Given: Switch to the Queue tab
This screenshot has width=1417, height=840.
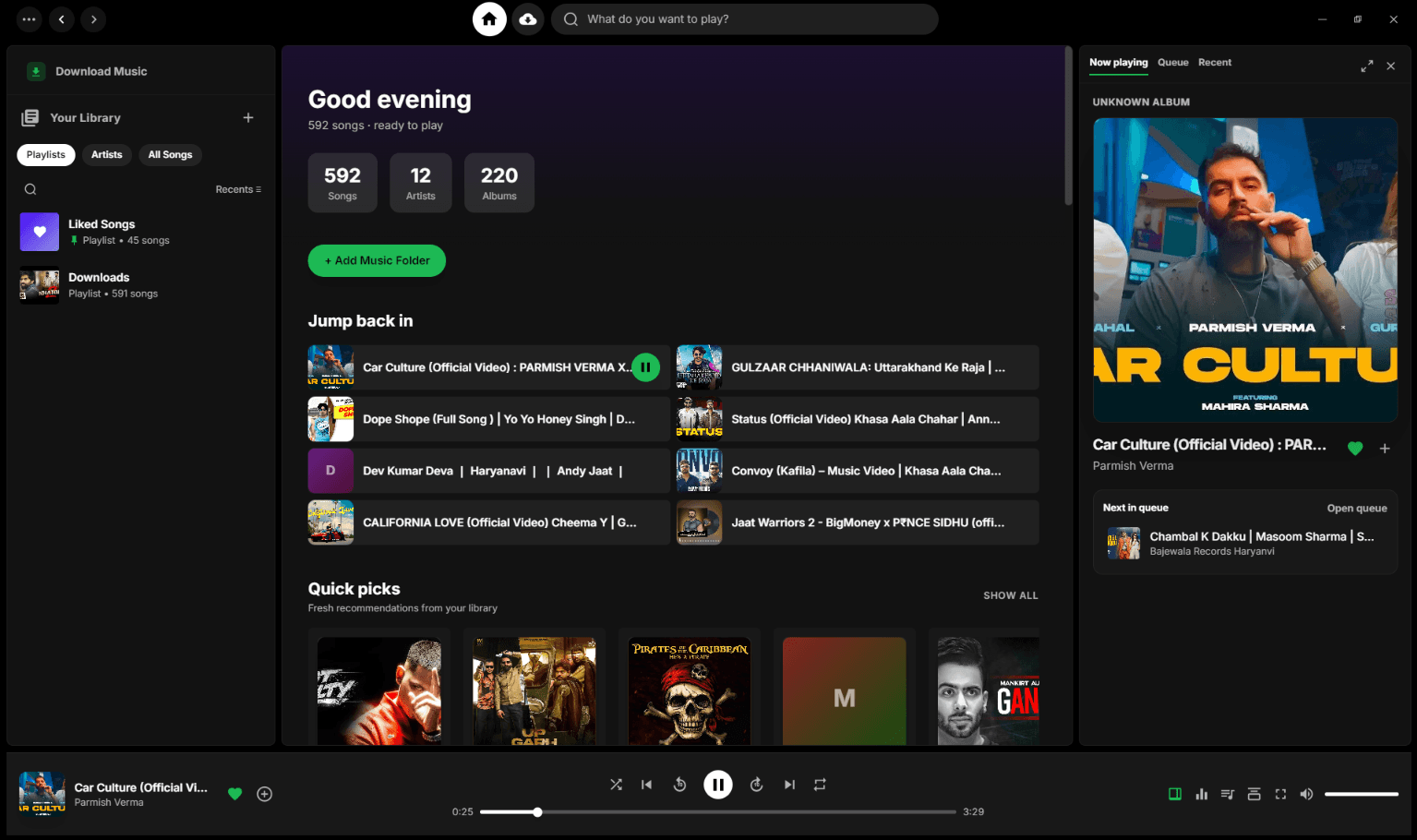Looking at the screenshot, I should pyautogui.click(x=1173, y=63).
